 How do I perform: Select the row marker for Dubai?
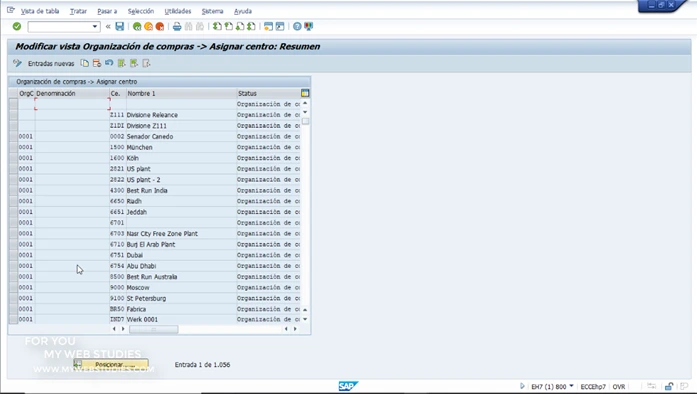click(x=13, y=255)
